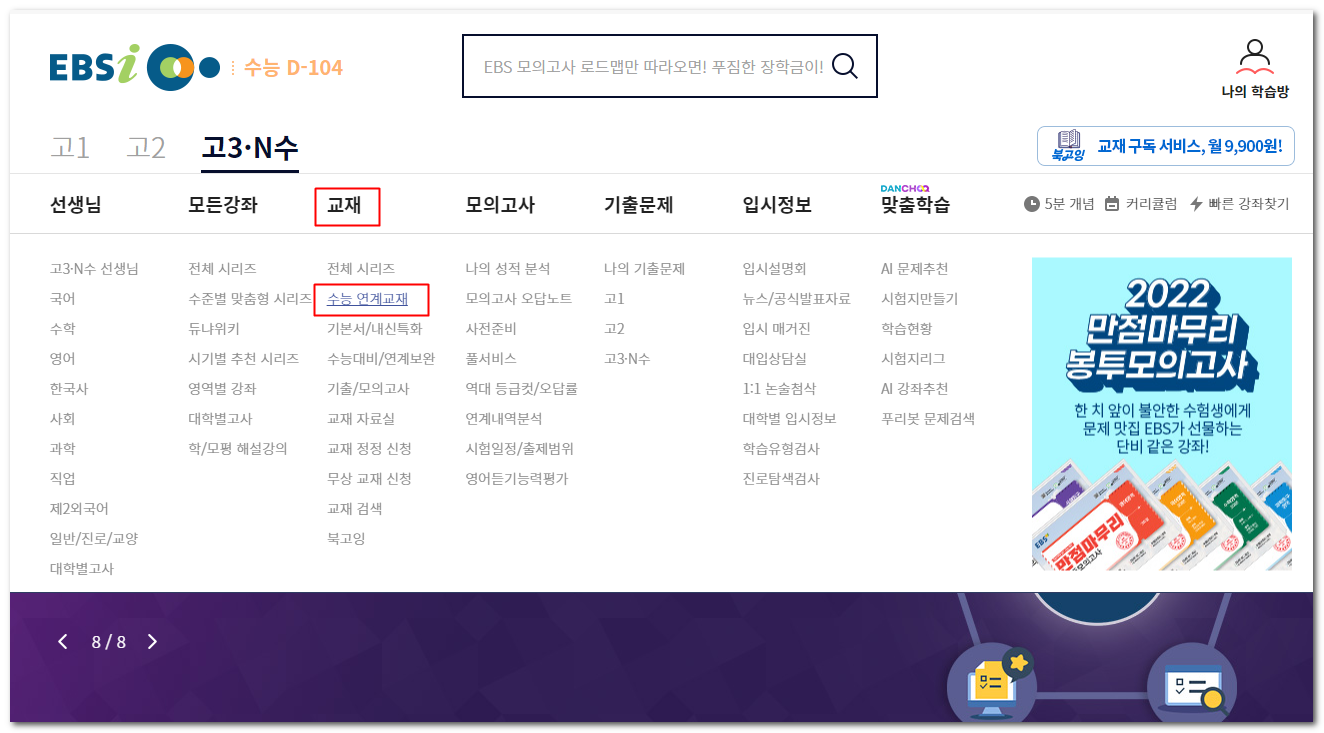
Task: Open 시험지만들기 link
Action: 919,299
